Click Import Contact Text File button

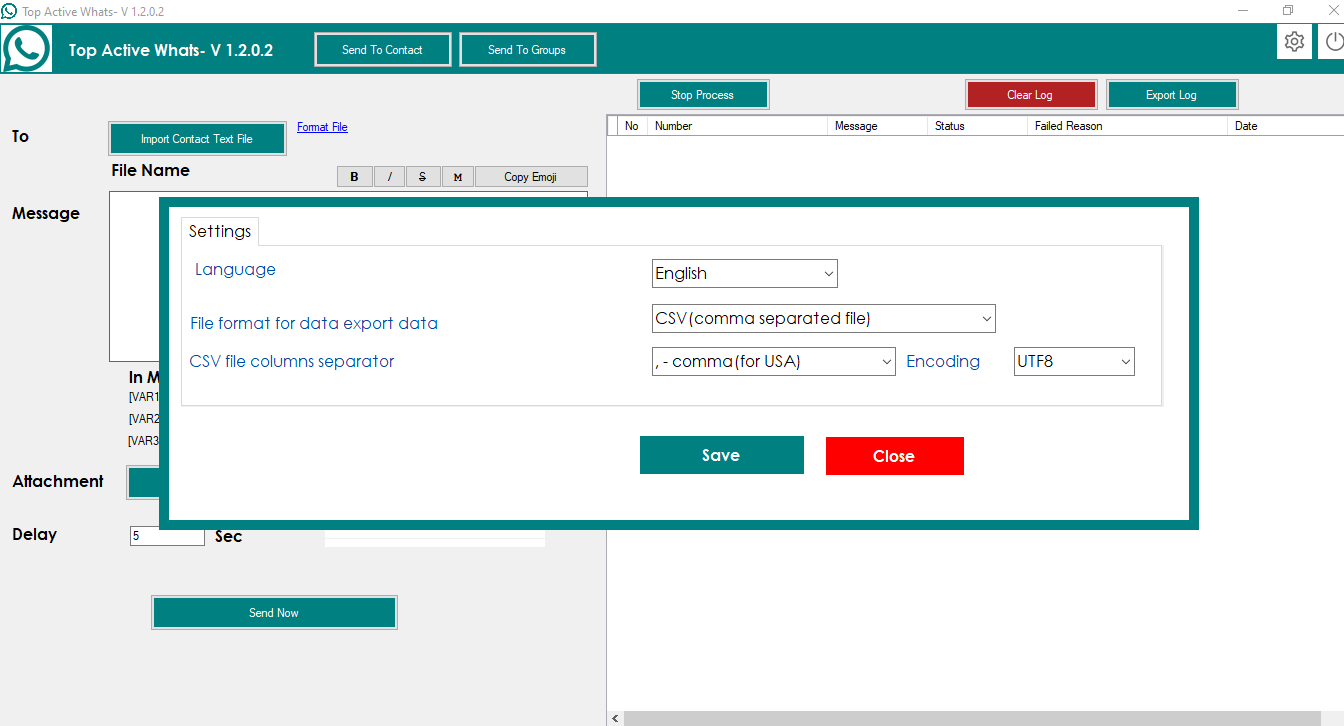(197, 139)
